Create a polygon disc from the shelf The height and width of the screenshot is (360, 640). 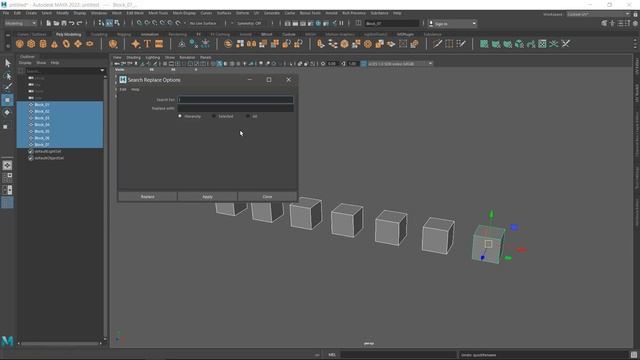point(89,44)
